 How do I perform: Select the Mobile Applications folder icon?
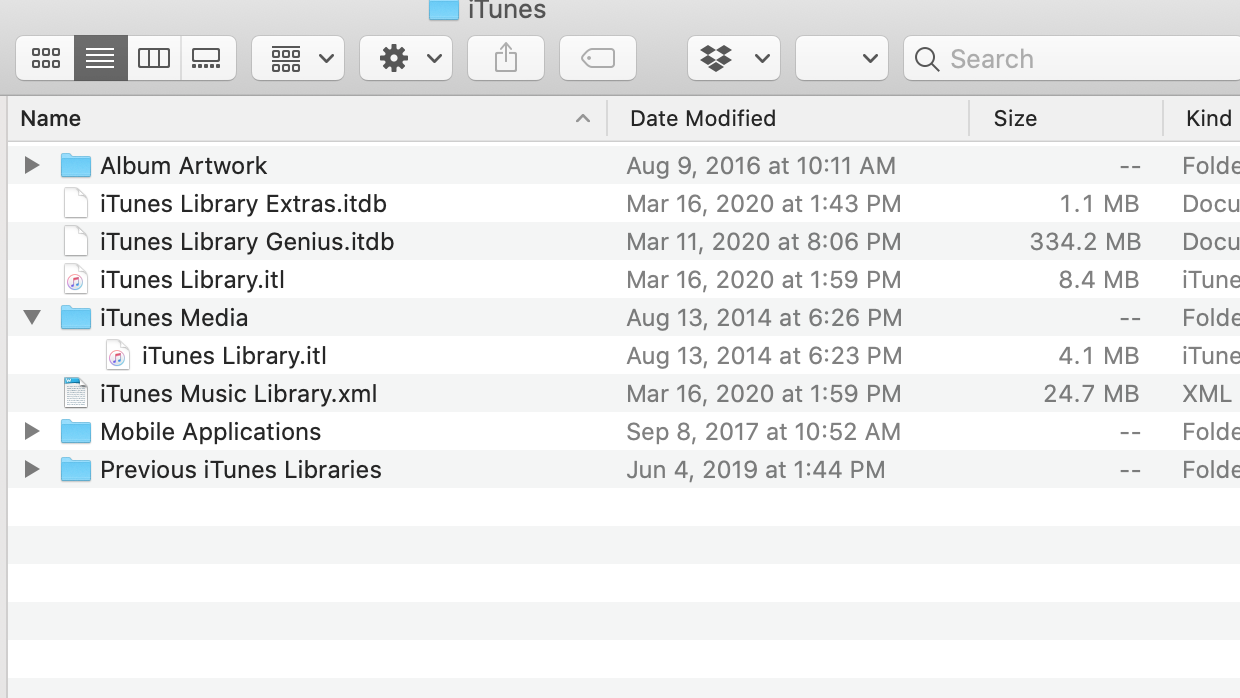tap(76, 431)
